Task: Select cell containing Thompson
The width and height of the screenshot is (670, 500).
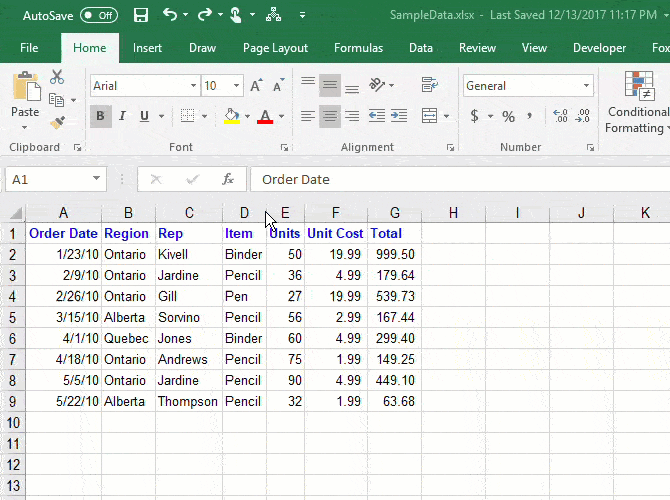Action: pyautogui.click(x=188, y=401)
